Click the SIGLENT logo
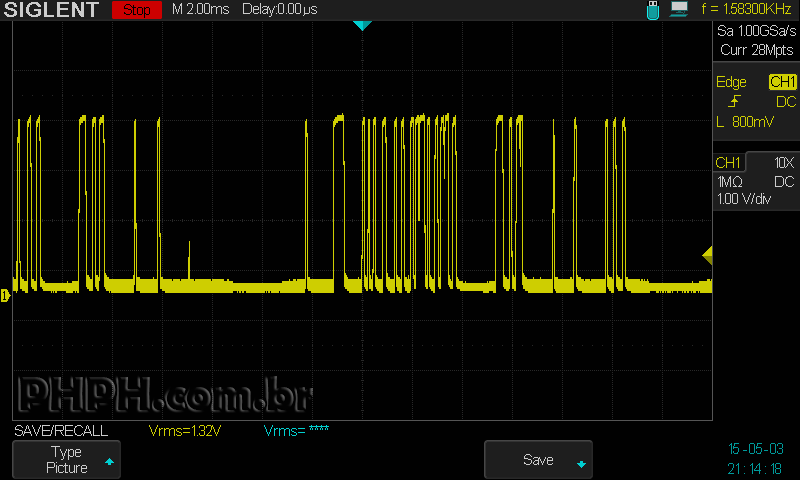800x480 pixels. [x=51, y=10]
